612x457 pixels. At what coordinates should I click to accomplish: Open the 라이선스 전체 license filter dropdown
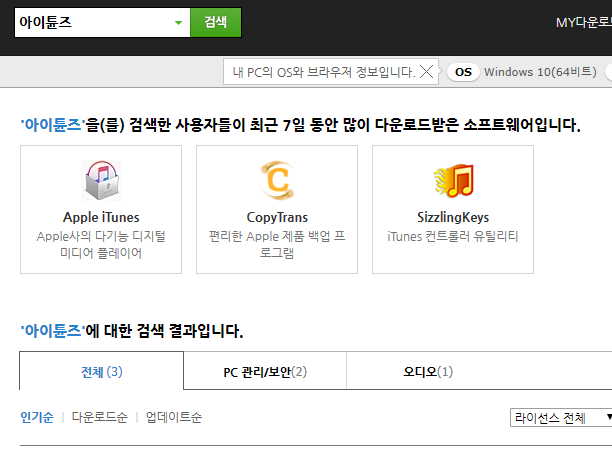pyautogui.click(x=561, y=418)
